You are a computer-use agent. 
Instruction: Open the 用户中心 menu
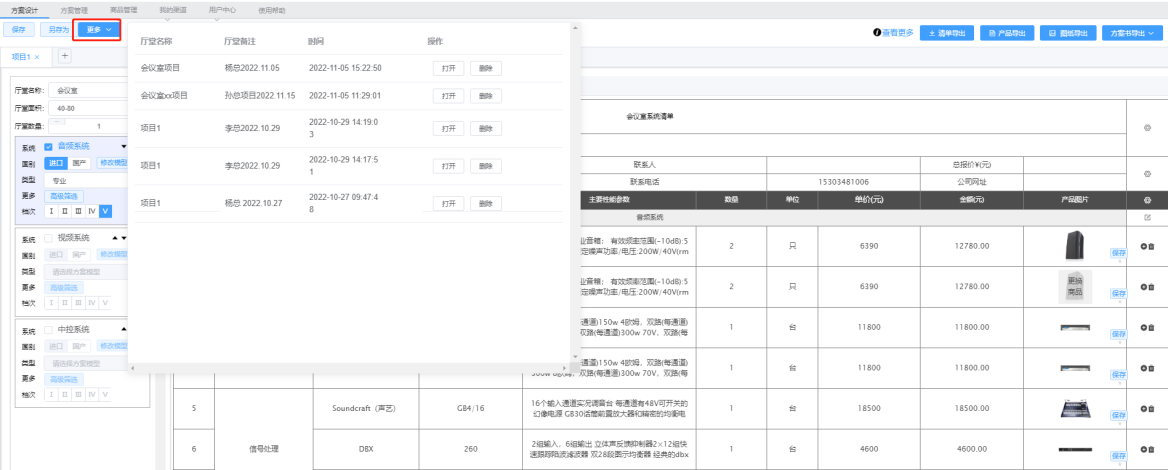pyautogui.click(x=222, y=10)
